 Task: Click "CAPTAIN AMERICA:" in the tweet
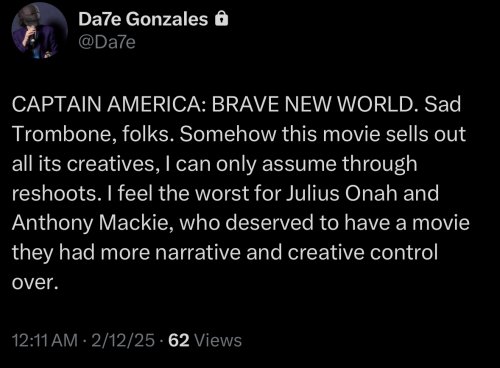[109, 104]
